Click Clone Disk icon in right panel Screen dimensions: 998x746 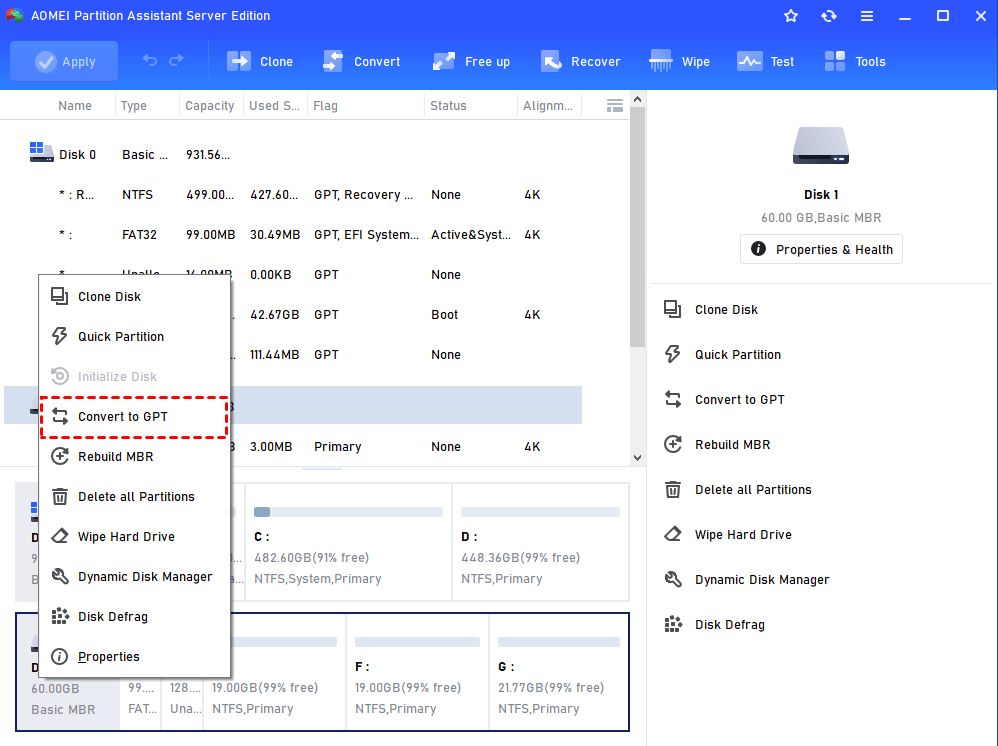click(x=673, y=309)
